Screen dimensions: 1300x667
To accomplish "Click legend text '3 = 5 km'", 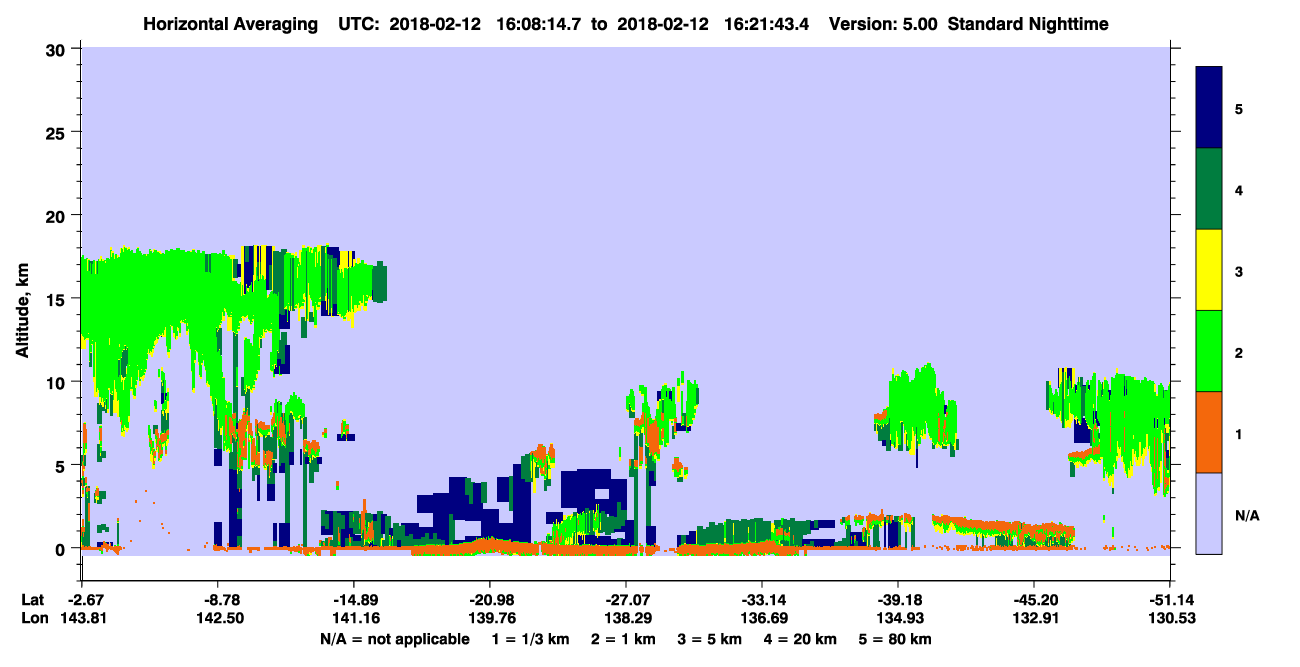I will pyautogui.click(x=711, y=639).
